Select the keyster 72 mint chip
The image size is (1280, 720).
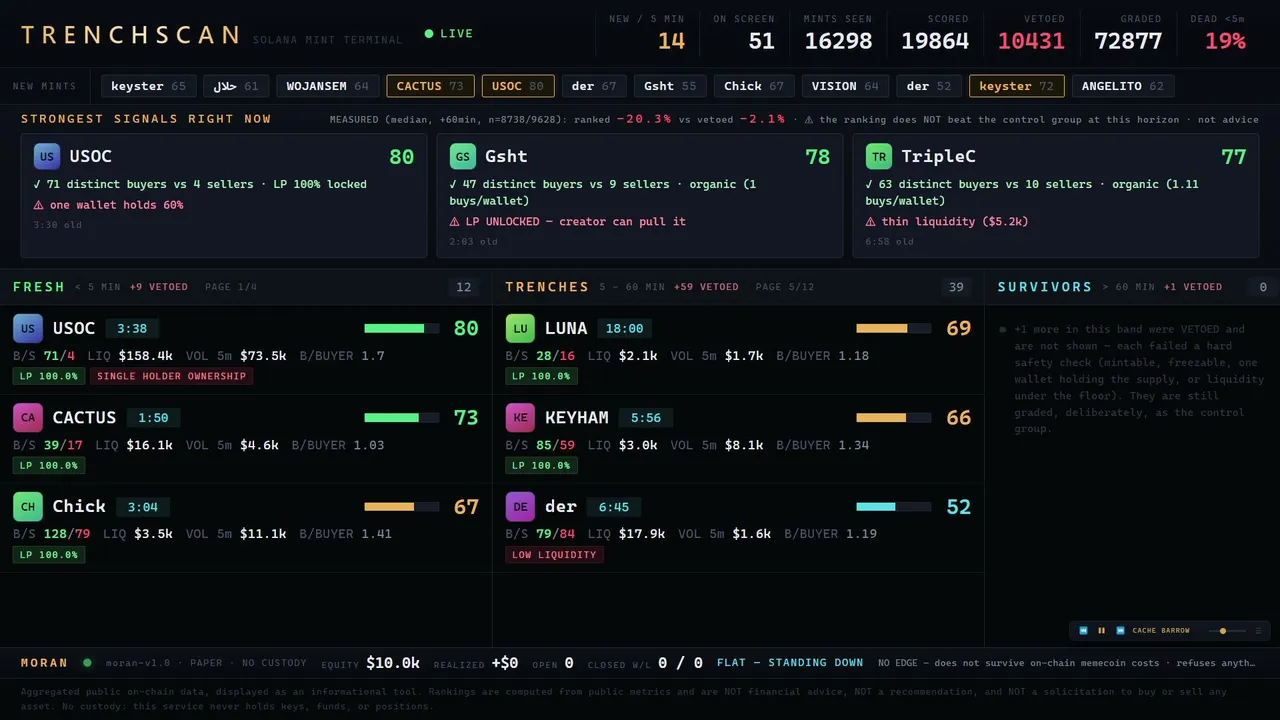[x=1016, y=86]
